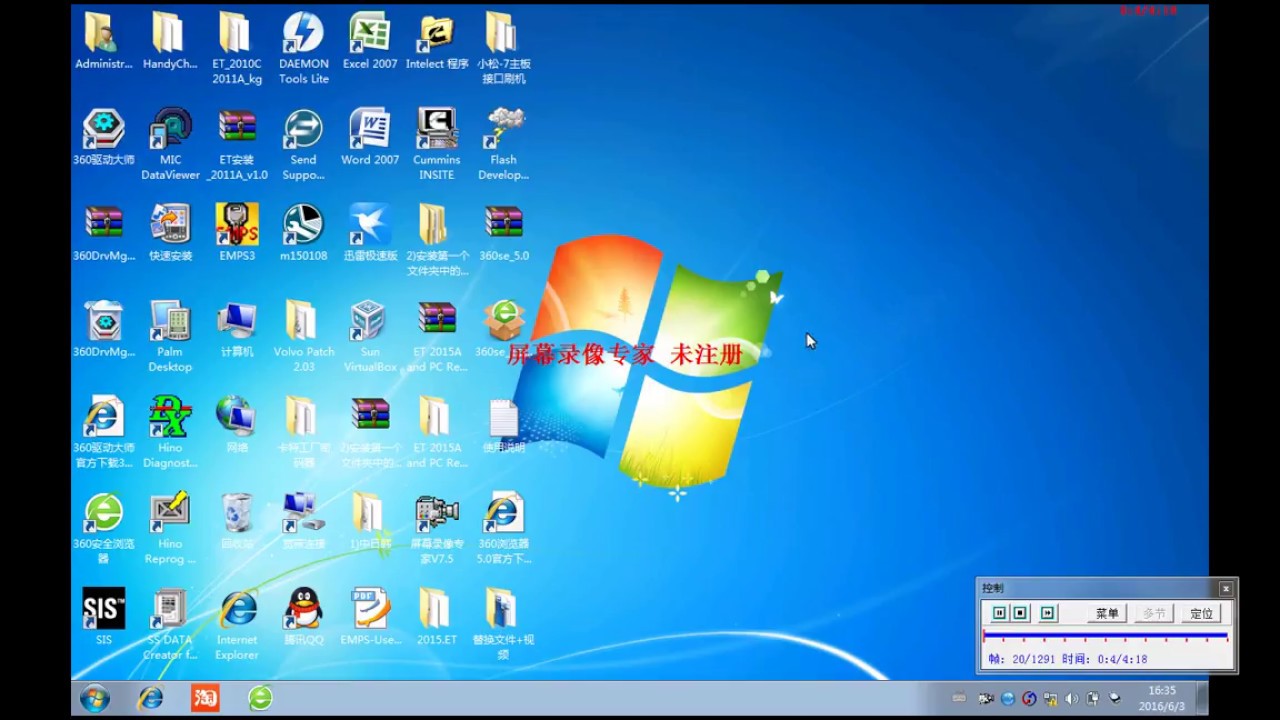This screenshot has height=720, width=1280.
Task: Launch 迅雷极速版 bird shortcut
Action: click(x=370, y=232)
